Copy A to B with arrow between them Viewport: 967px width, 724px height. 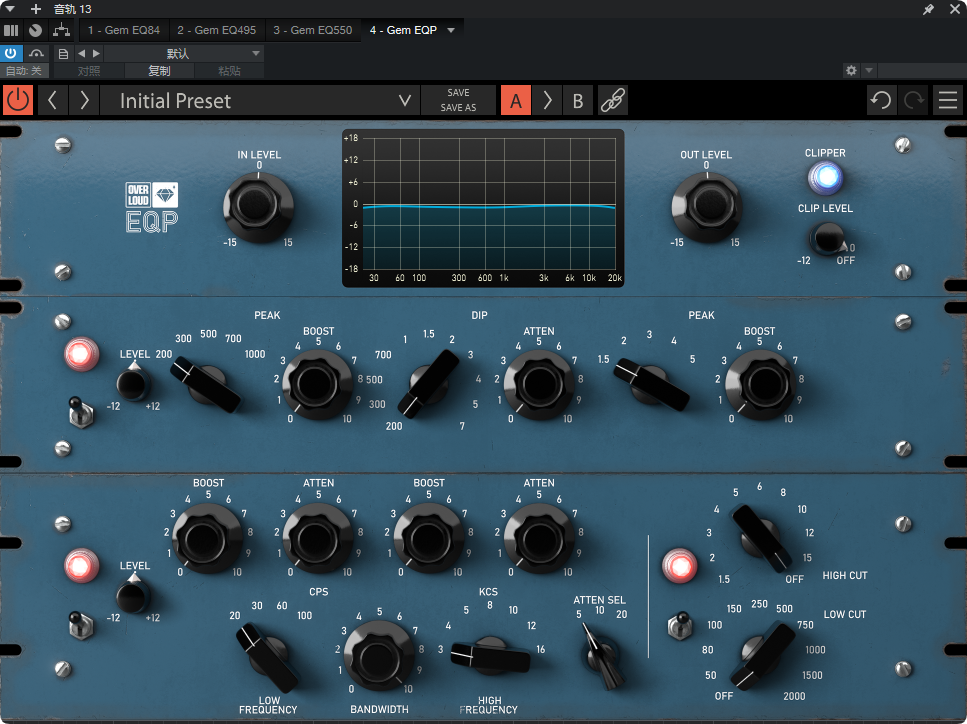click(x=547, y=100)
